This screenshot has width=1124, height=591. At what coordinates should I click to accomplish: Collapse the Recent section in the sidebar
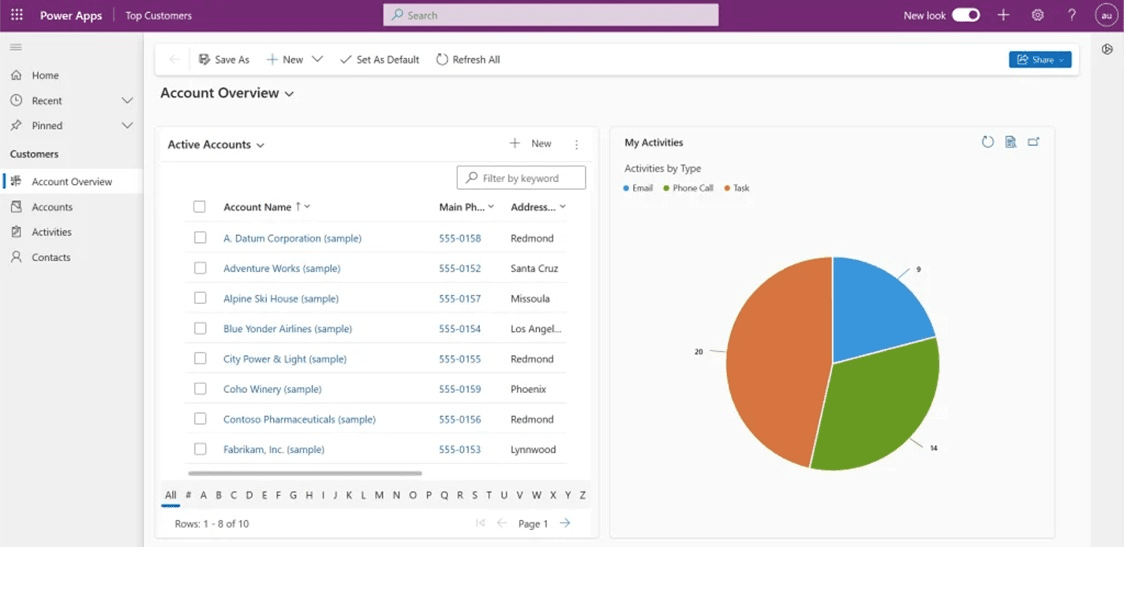(127, 100)
